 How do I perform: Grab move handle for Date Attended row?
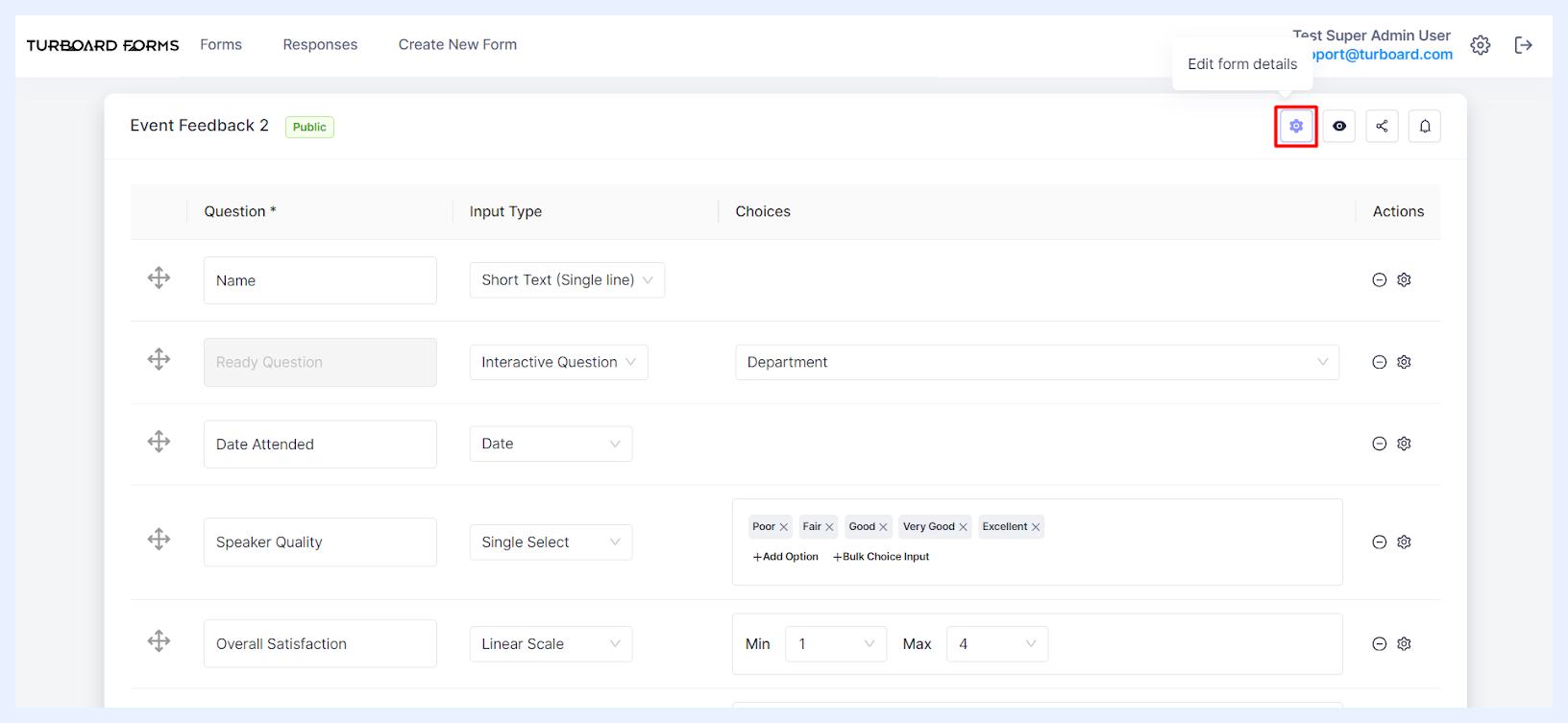[x=159, y=442]
